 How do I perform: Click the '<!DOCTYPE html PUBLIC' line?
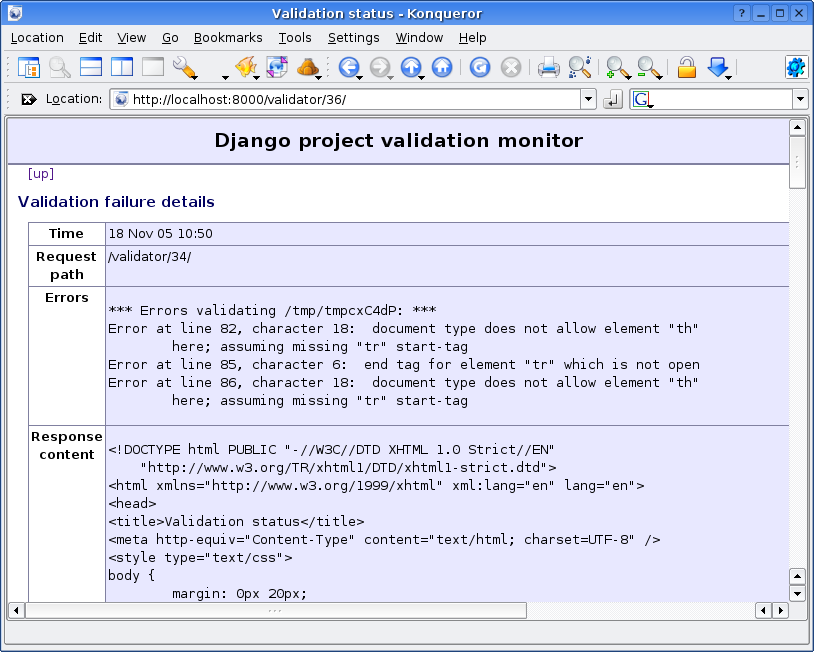pyautogui.click(x=331, y=450)
